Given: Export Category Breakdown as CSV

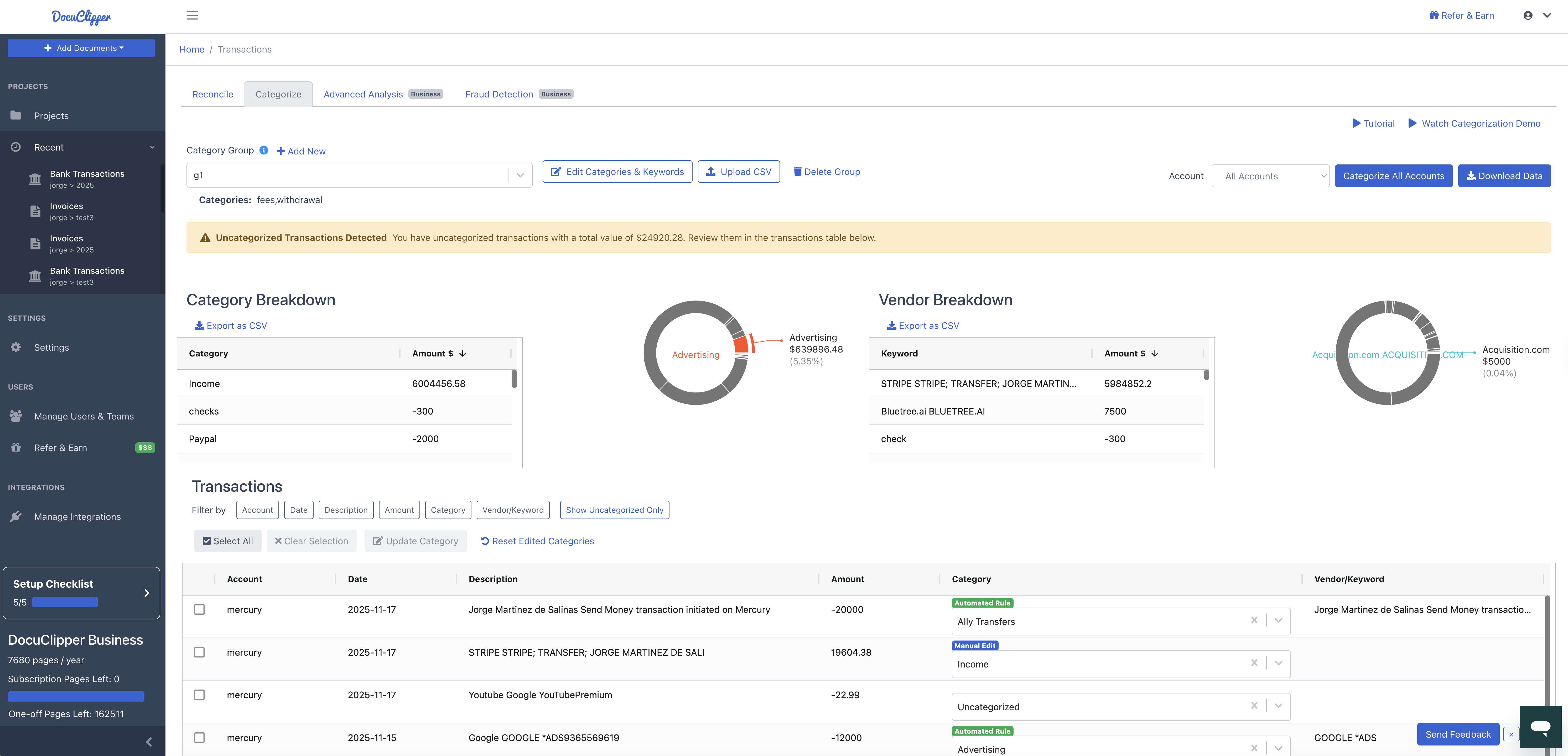Looking at the screenshot, I should 231,326.
